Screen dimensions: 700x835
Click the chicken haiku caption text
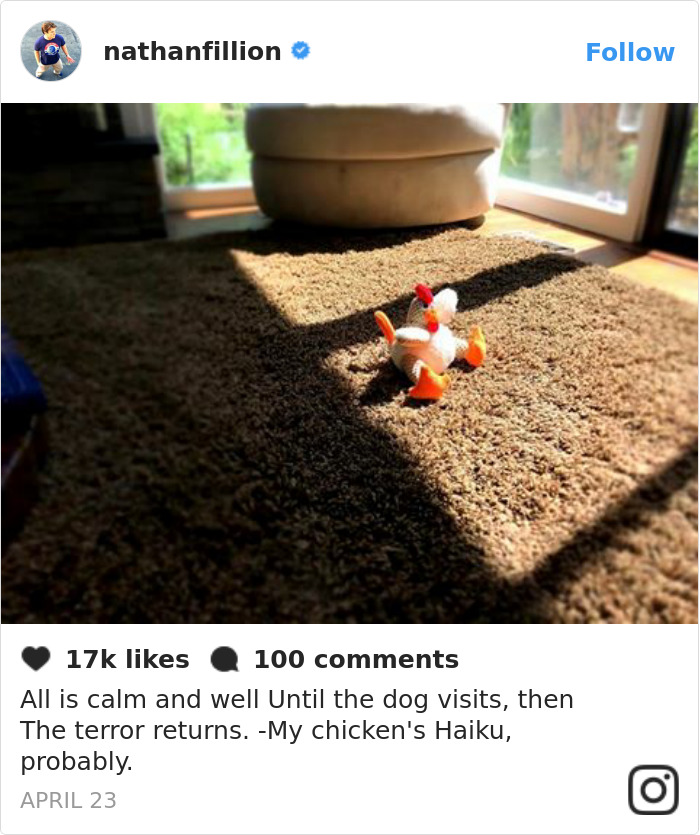(x=297, y=730)
